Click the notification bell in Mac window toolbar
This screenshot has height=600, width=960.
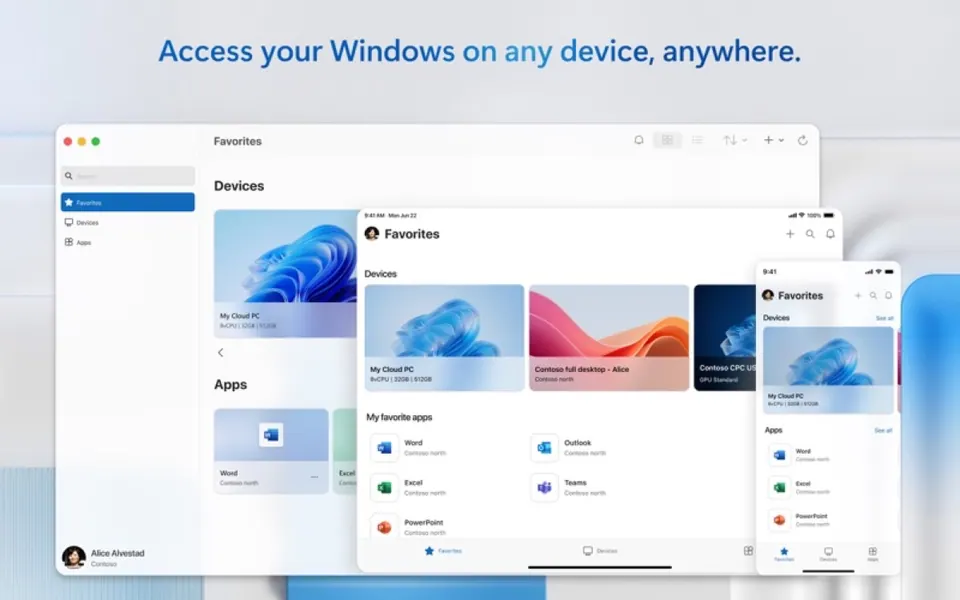[639, 140]
